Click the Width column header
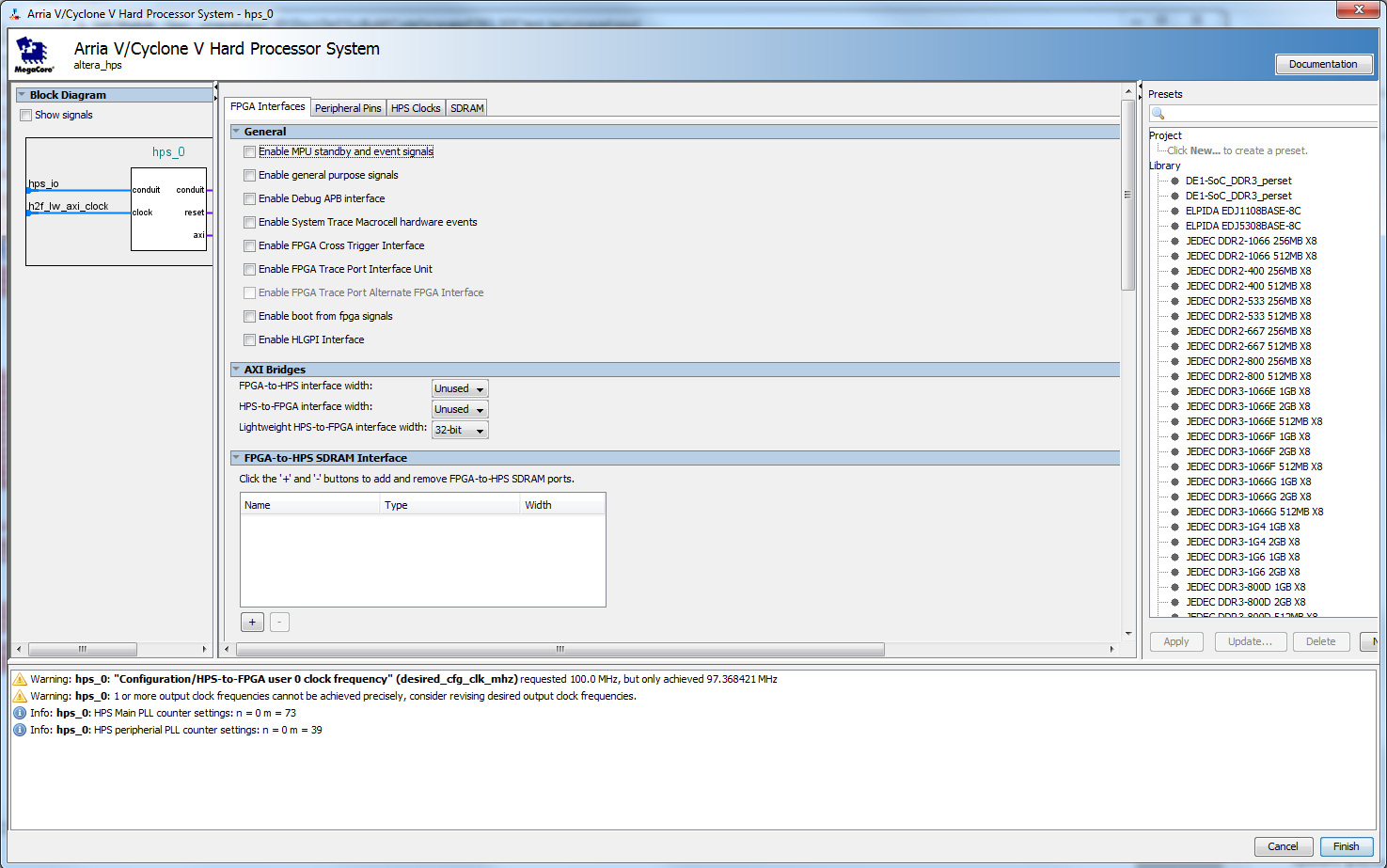Screen dimensions: 1387x868 click(562, 505)
